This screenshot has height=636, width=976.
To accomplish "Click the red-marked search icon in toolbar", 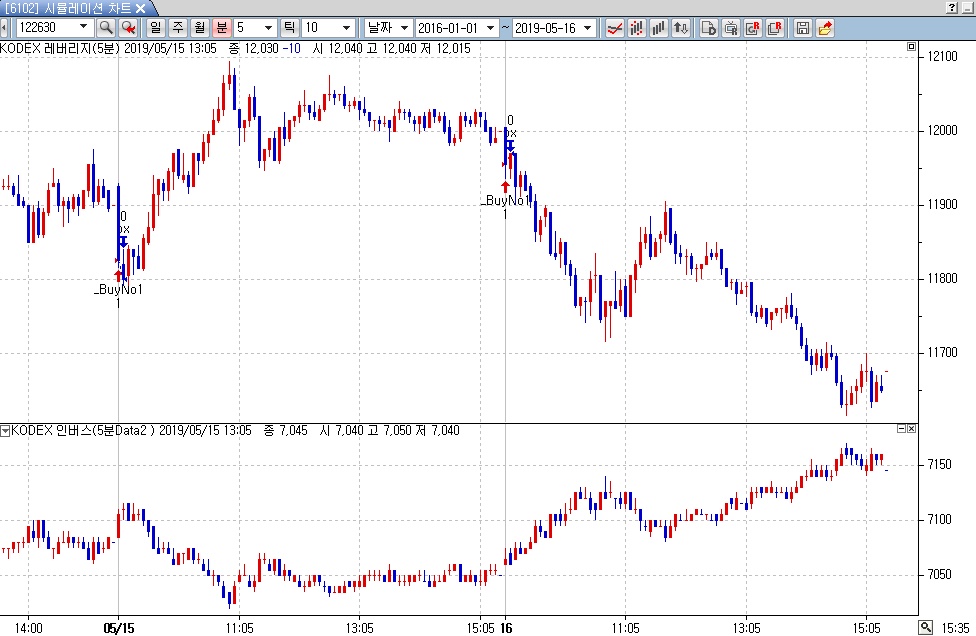I will click(x=128, y=28).
